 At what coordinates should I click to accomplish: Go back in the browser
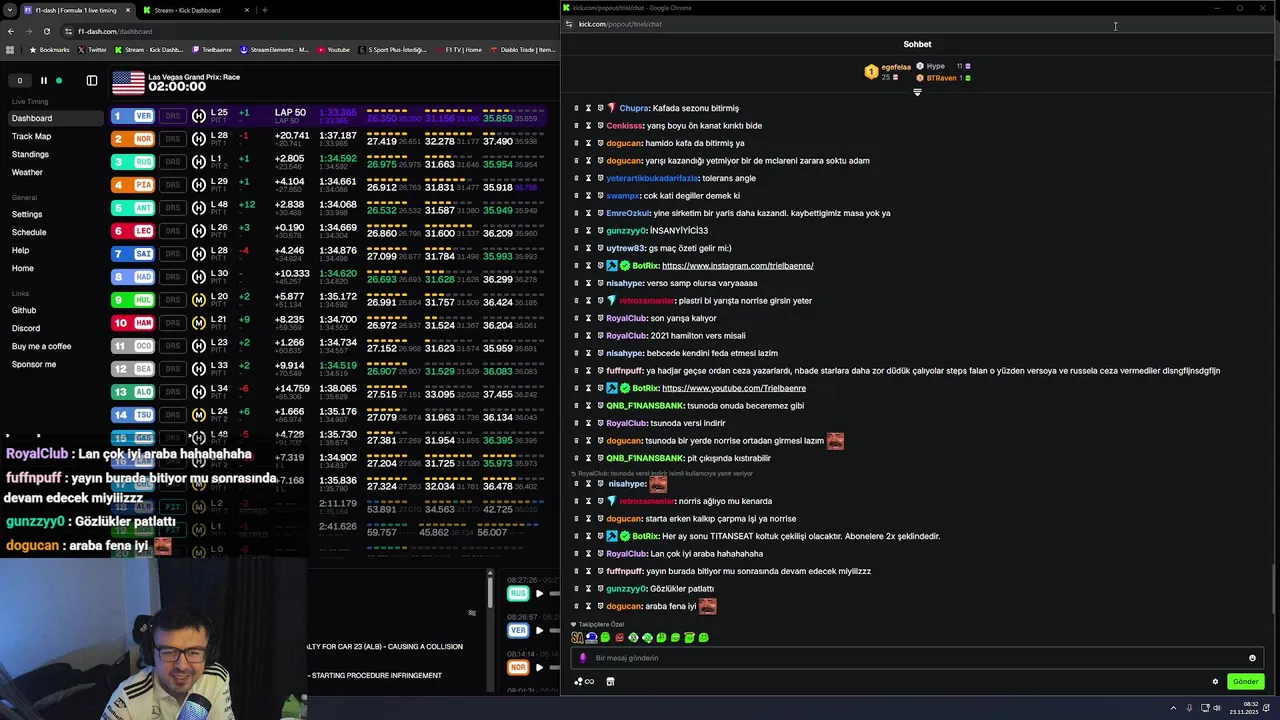(10, 31)
